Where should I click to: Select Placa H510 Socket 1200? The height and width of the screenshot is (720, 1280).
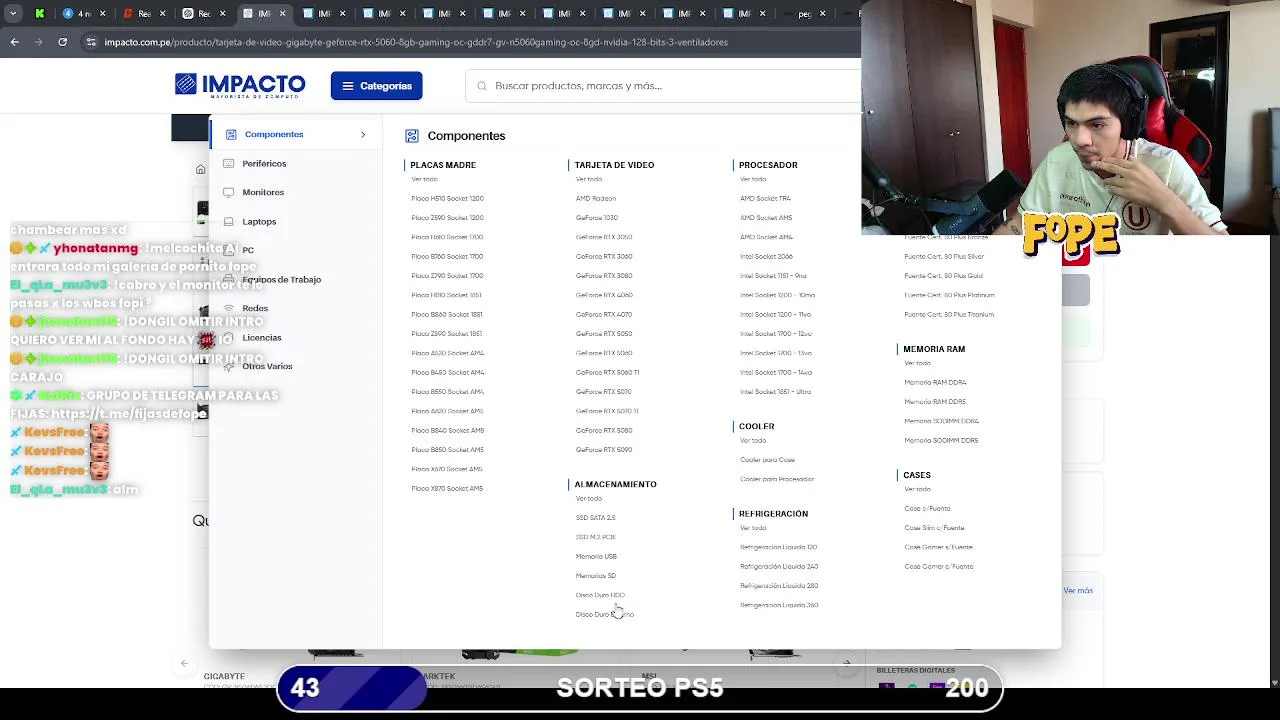coord(447,198)
